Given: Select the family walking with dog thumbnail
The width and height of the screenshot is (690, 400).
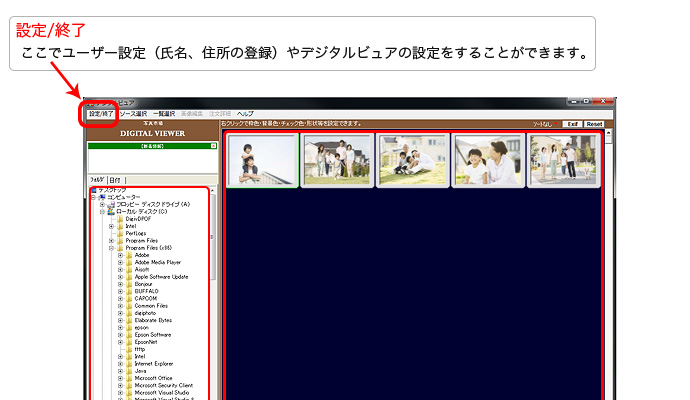Looking at the screenshot, I should coord(563,160).
